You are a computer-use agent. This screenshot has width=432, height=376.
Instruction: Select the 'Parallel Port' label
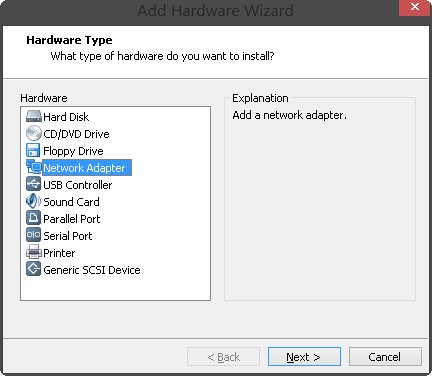tap(72, 219)
